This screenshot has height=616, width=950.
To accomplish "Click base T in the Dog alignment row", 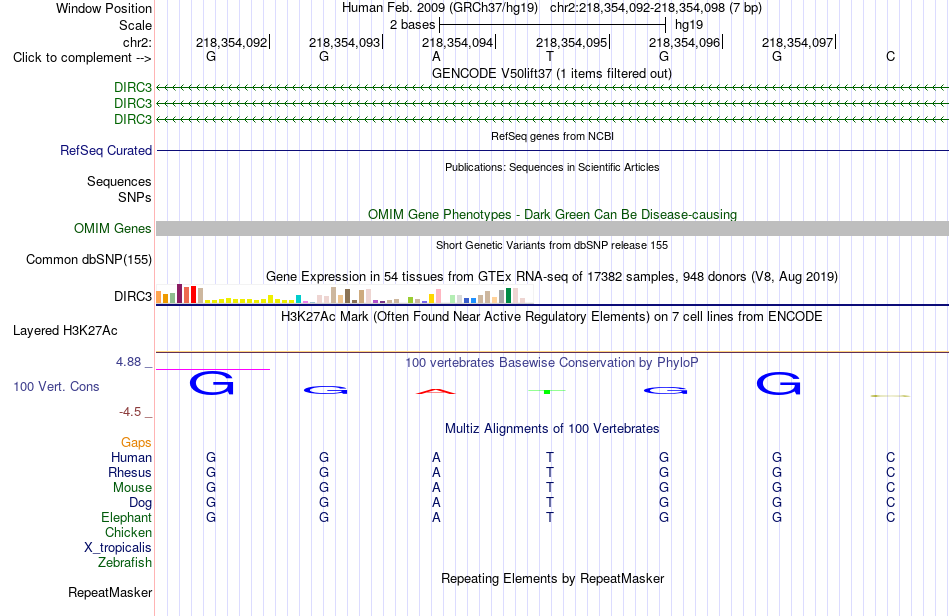I will click(550, 503).
